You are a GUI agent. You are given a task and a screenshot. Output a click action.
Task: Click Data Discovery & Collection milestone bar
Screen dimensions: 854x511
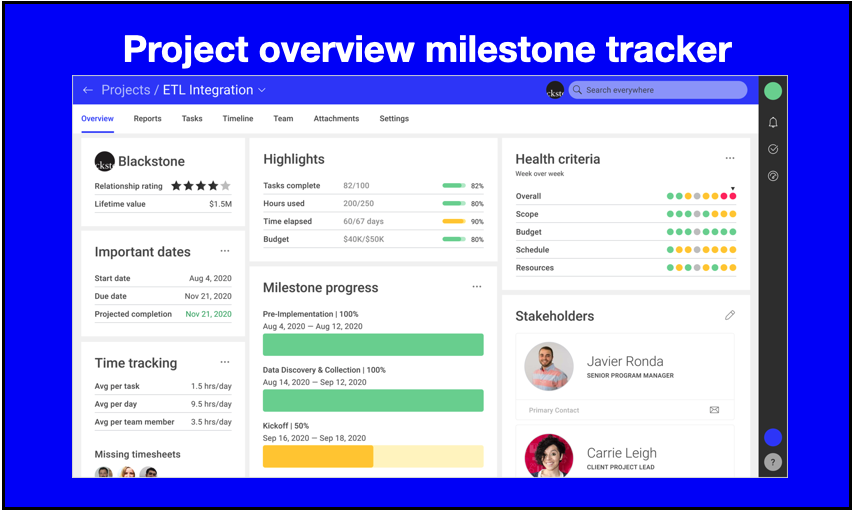click(373, 400)
